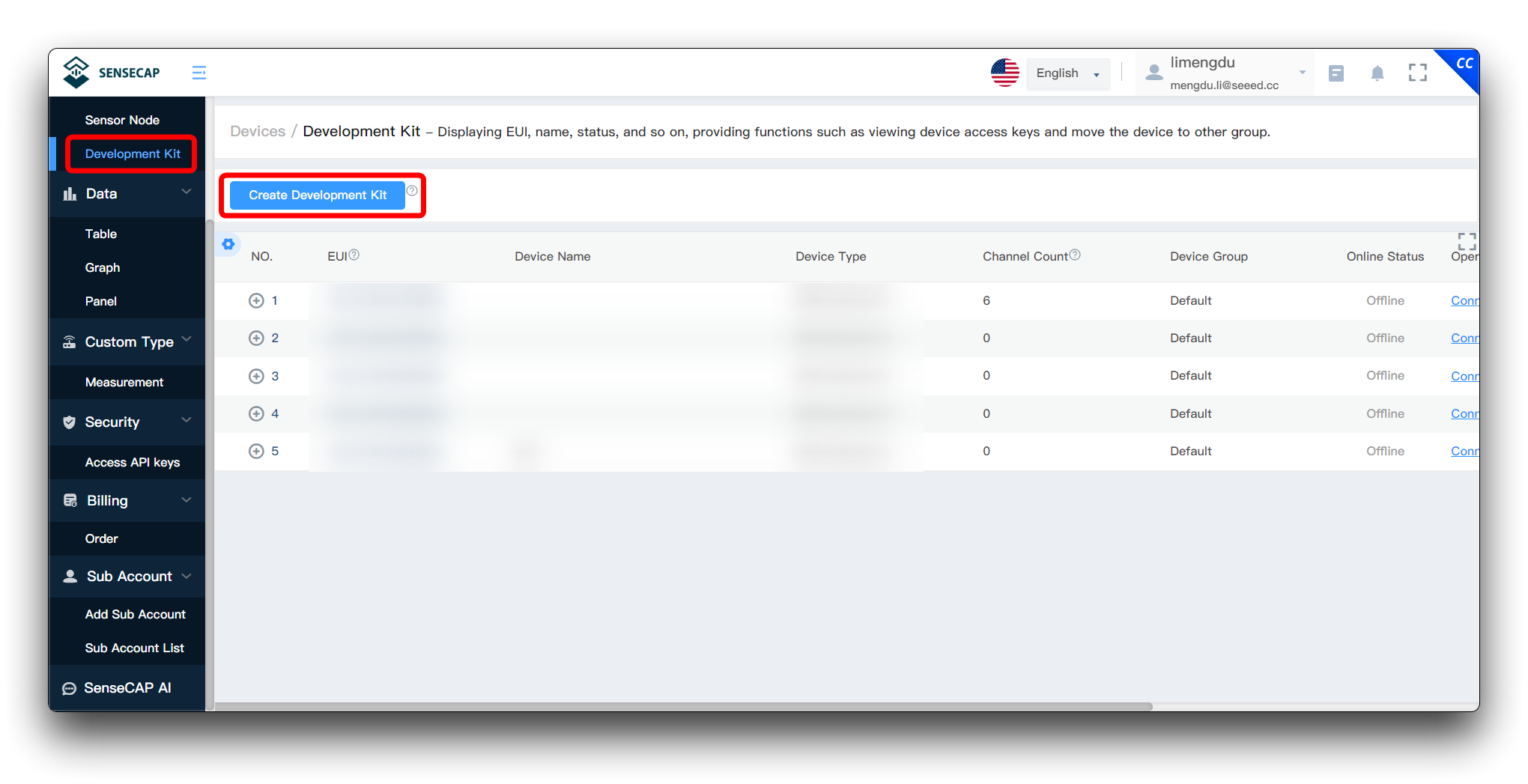Open Graph under Data
The image size is (1528, 784).
point(102,267)
